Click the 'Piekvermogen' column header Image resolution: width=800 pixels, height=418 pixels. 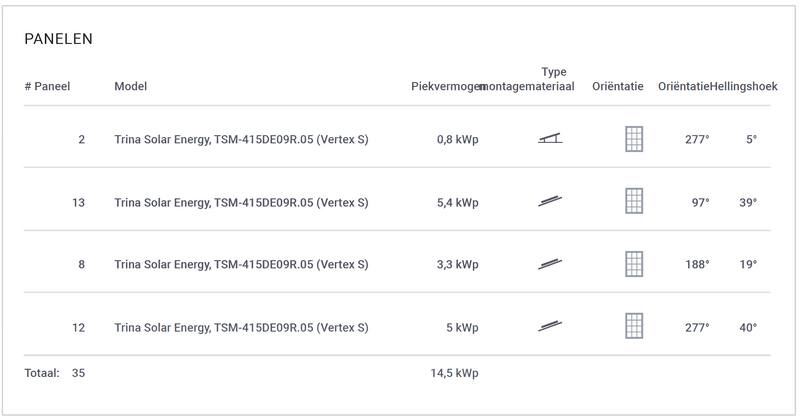pos(446,86)
